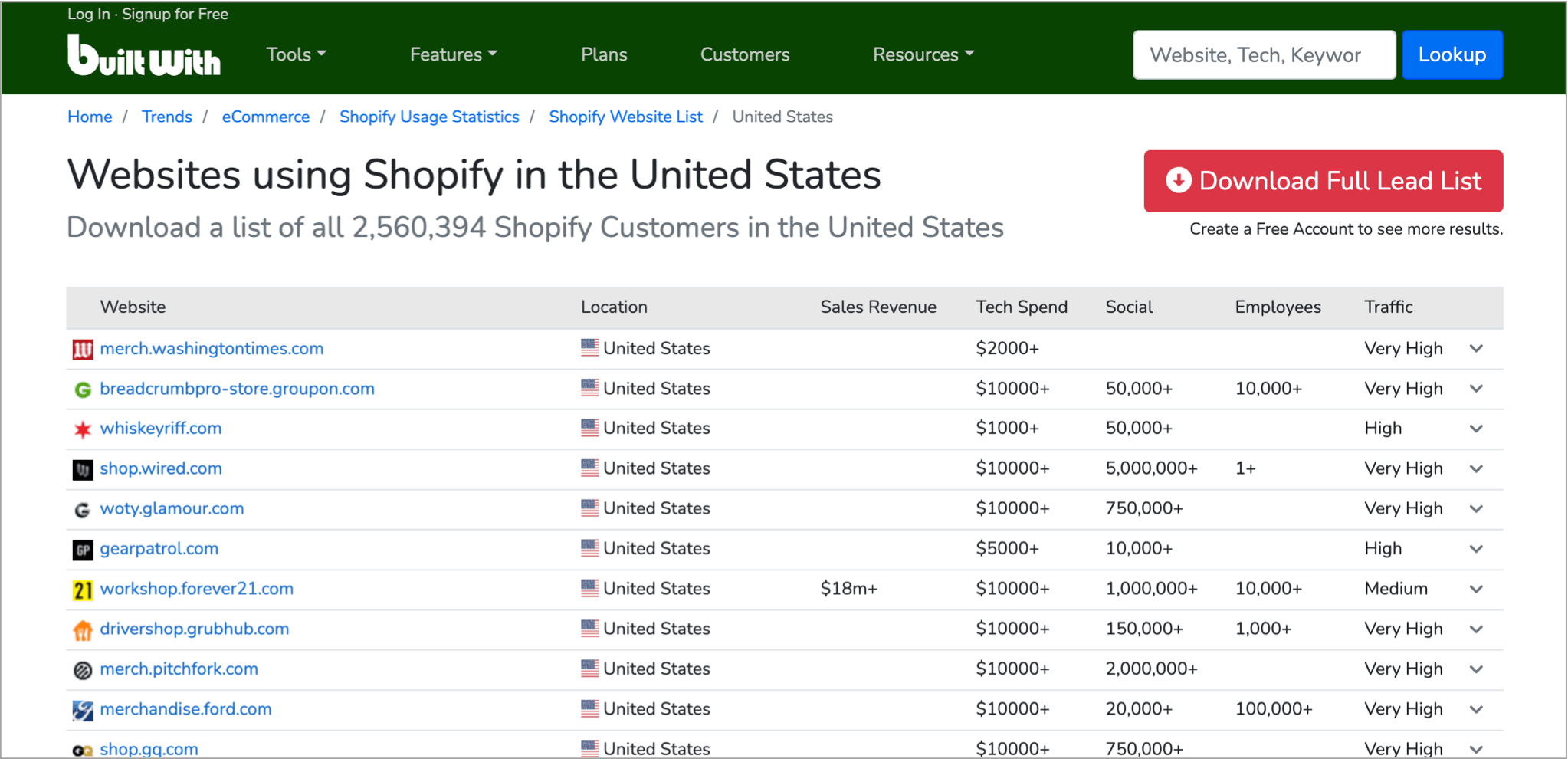Open the Features dropdown menu
This screenshot has height=759, width=1568.
pyautogui.click(x=454, y=54)
